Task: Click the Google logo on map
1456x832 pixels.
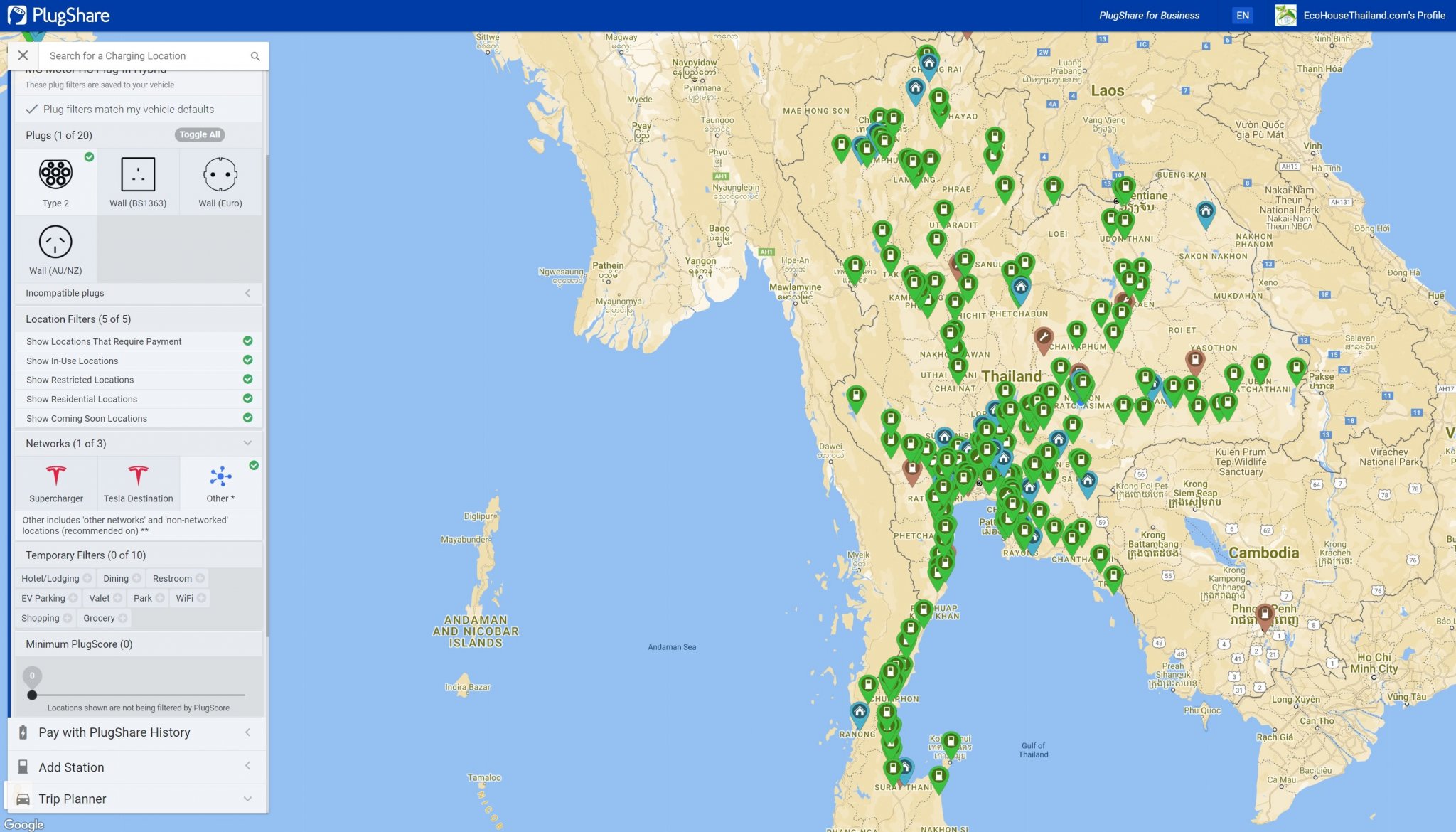Action: 24,824
